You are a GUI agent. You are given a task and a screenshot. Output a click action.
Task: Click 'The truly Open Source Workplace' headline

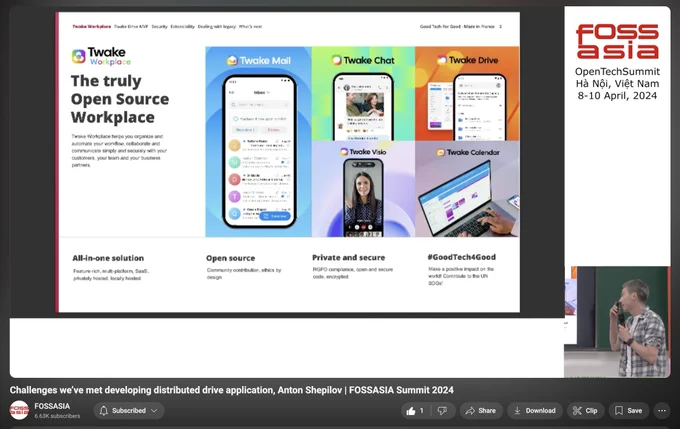tap(120, 99)
